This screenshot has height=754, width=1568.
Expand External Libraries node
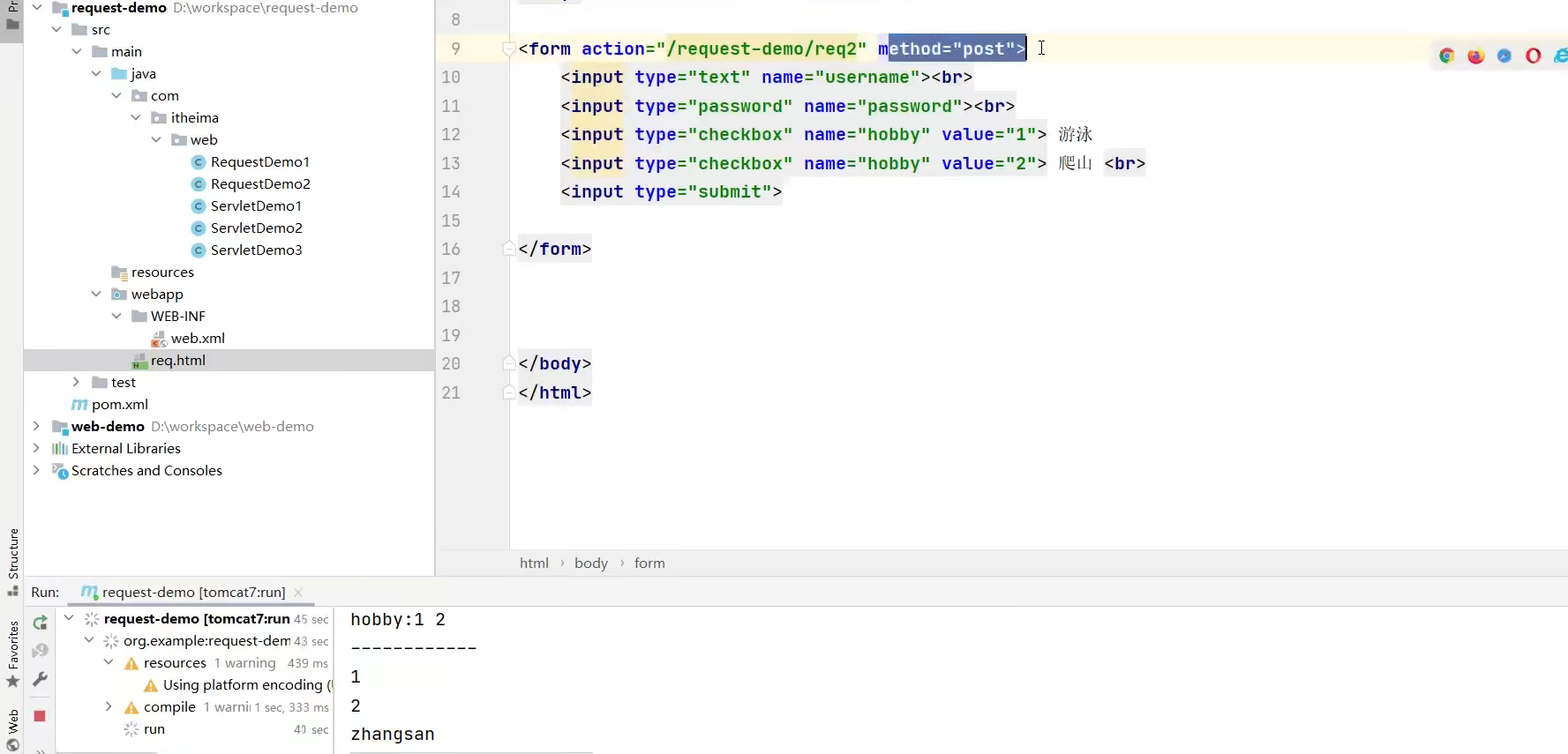click(x=36, y=448)
